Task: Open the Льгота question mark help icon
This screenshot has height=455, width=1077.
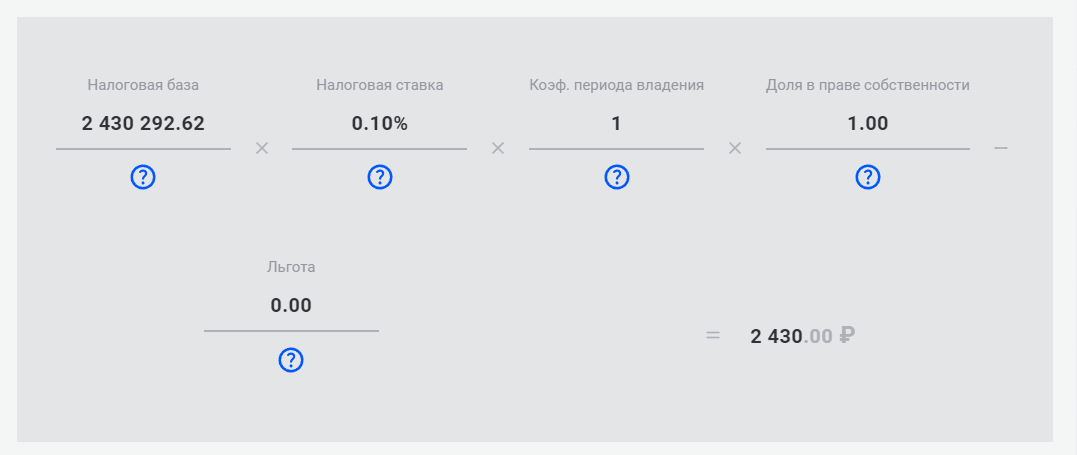Action: pyautogui.click(x=291, y=359)
